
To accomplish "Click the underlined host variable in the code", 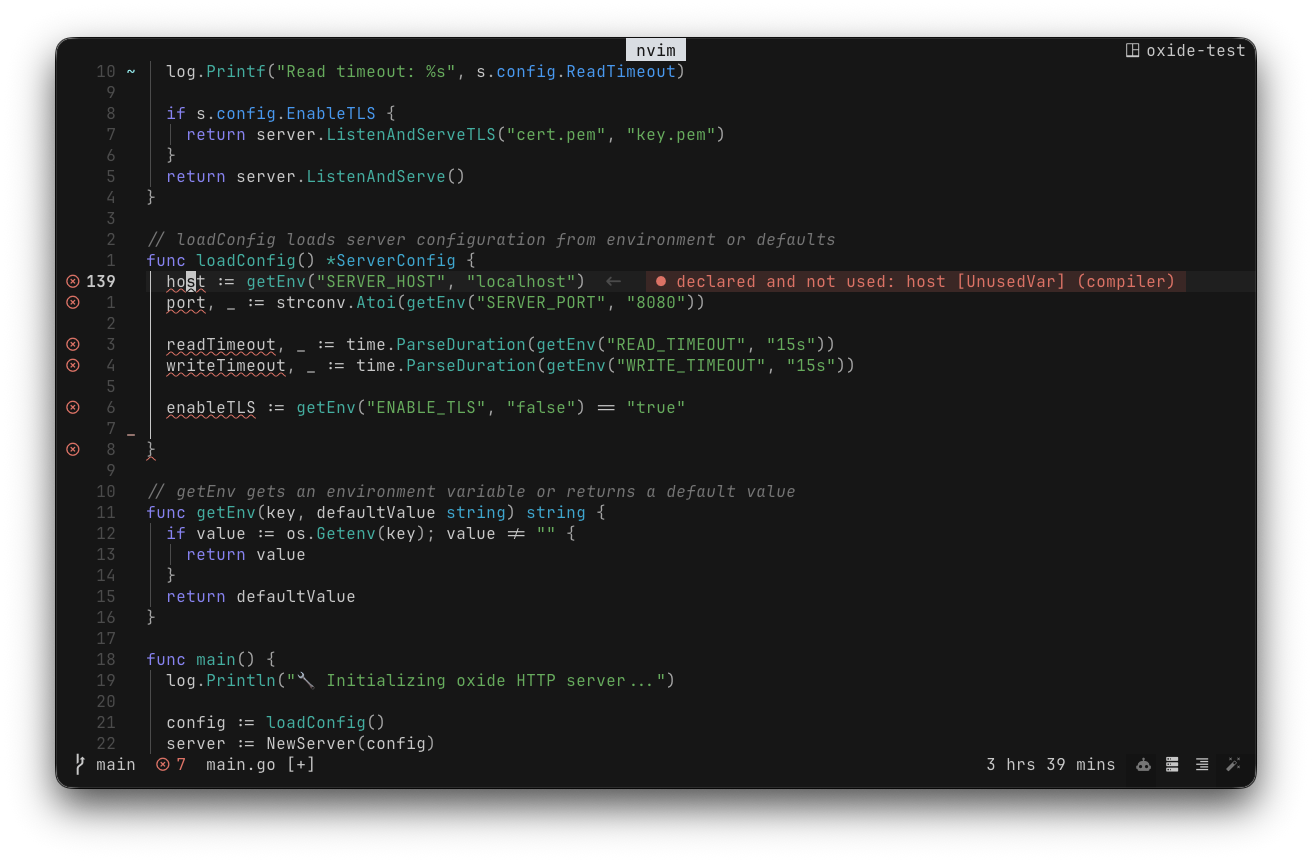I will pyautogui.click(x=186, y=282).
